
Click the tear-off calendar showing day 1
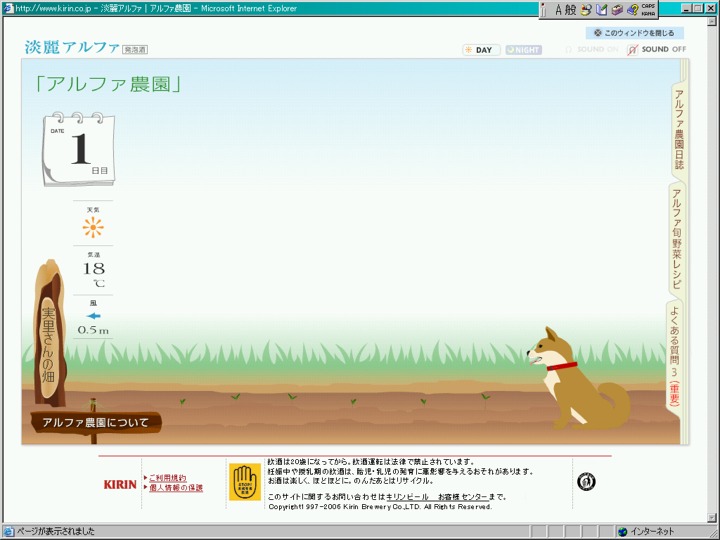[x=79, y=149]
